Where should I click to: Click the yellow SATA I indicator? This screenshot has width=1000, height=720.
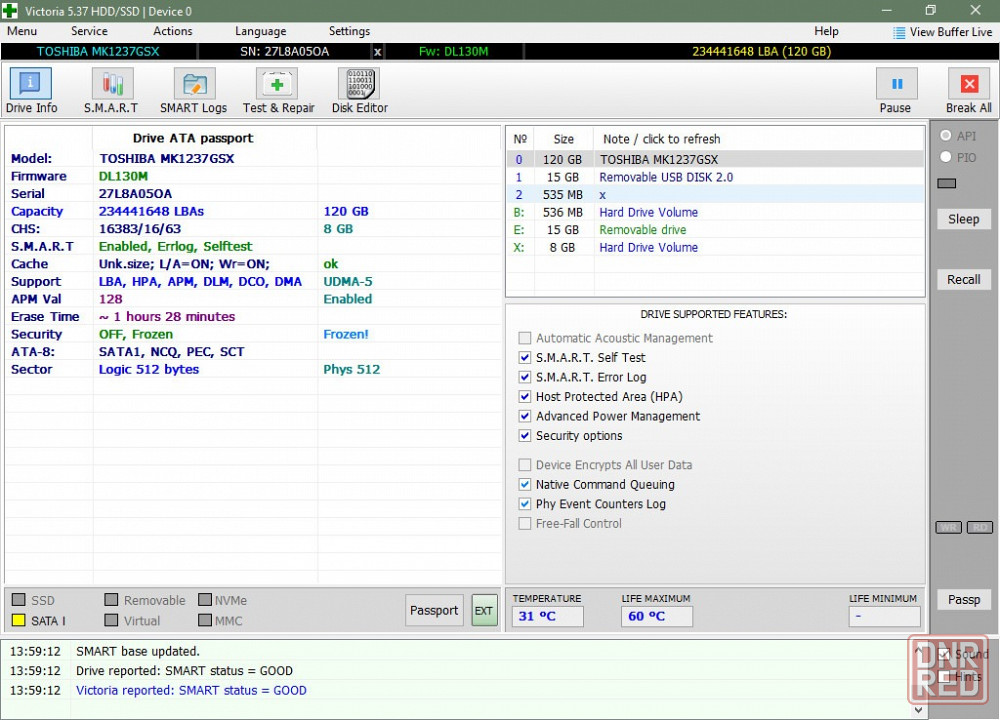click(x=18, y=621)
